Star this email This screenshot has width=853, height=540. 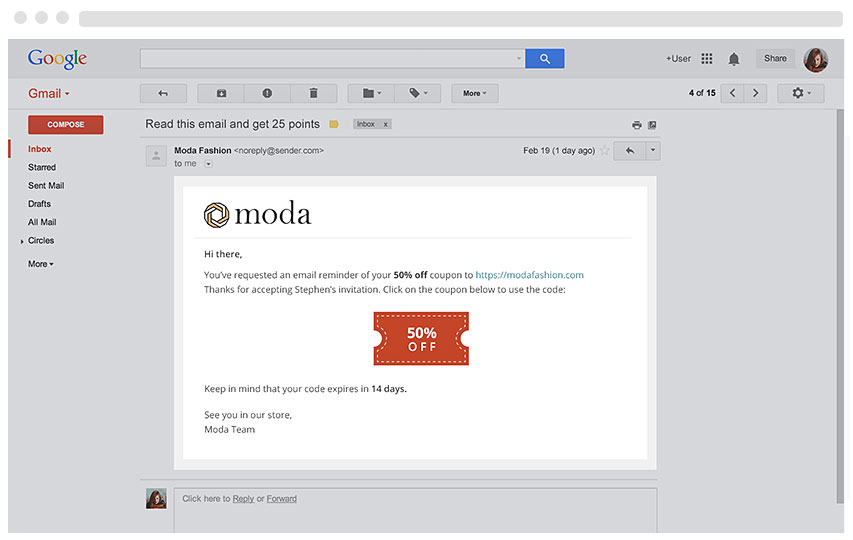point(604,151)
